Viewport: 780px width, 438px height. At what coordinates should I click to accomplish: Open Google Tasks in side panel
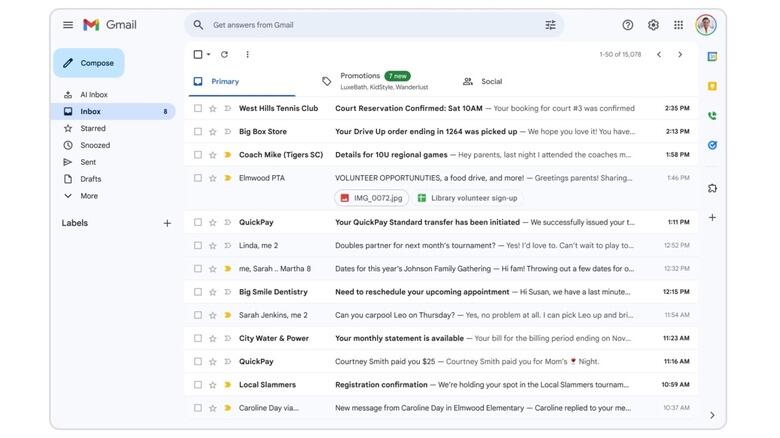712,145
